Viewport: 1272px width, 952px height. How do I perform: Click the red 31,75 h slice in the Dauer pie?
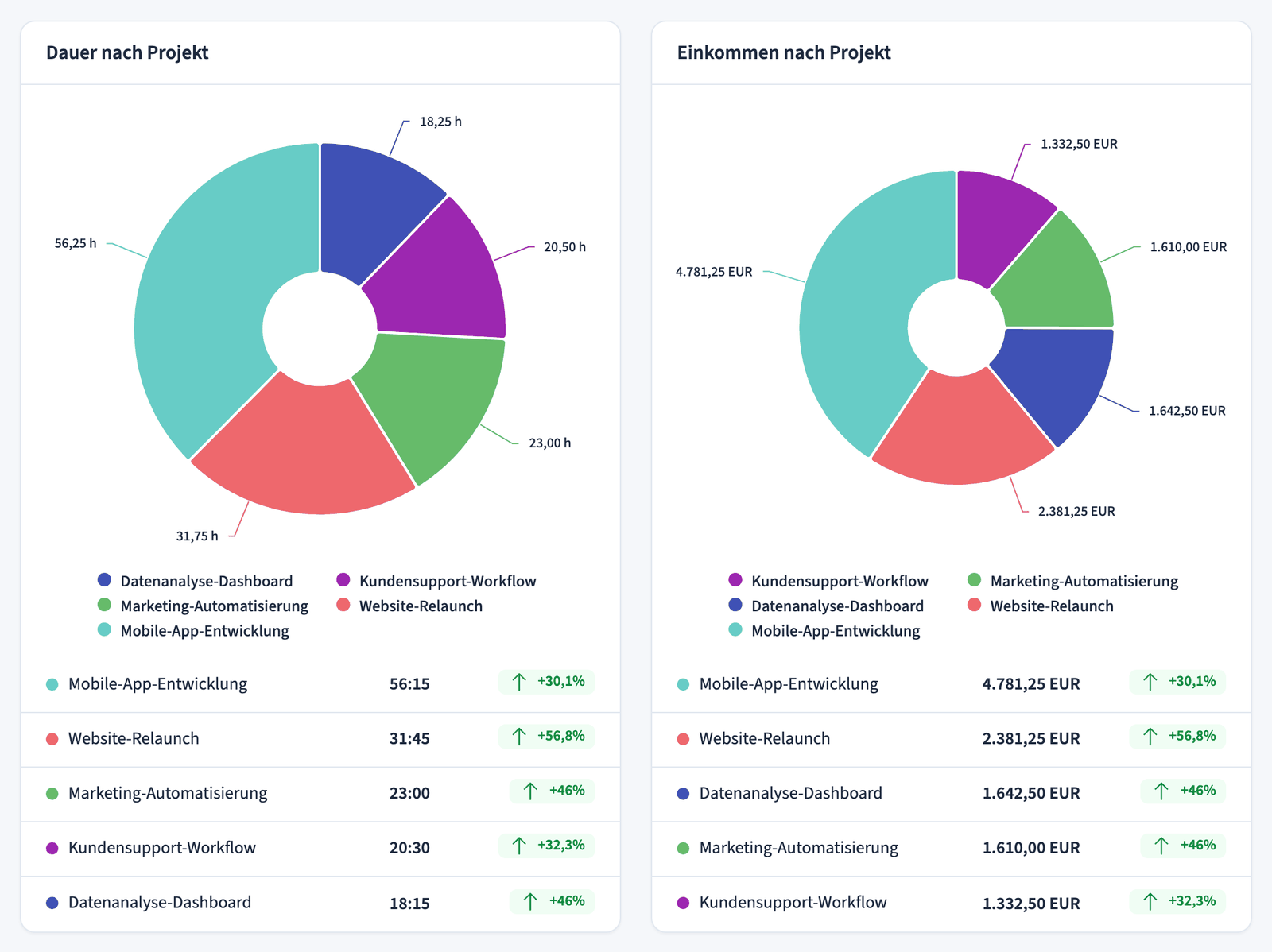[306, 449]
